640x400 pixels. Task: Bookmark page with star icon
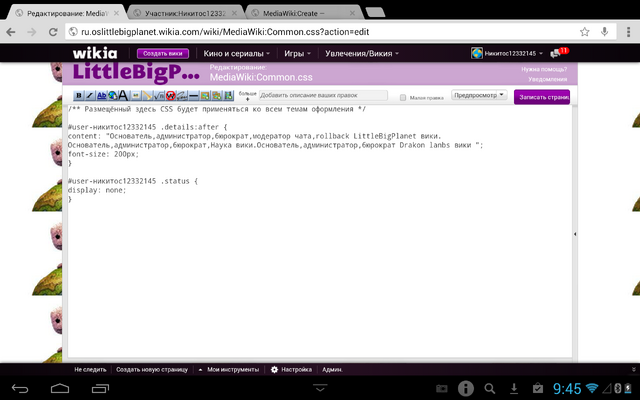(584, 31)
